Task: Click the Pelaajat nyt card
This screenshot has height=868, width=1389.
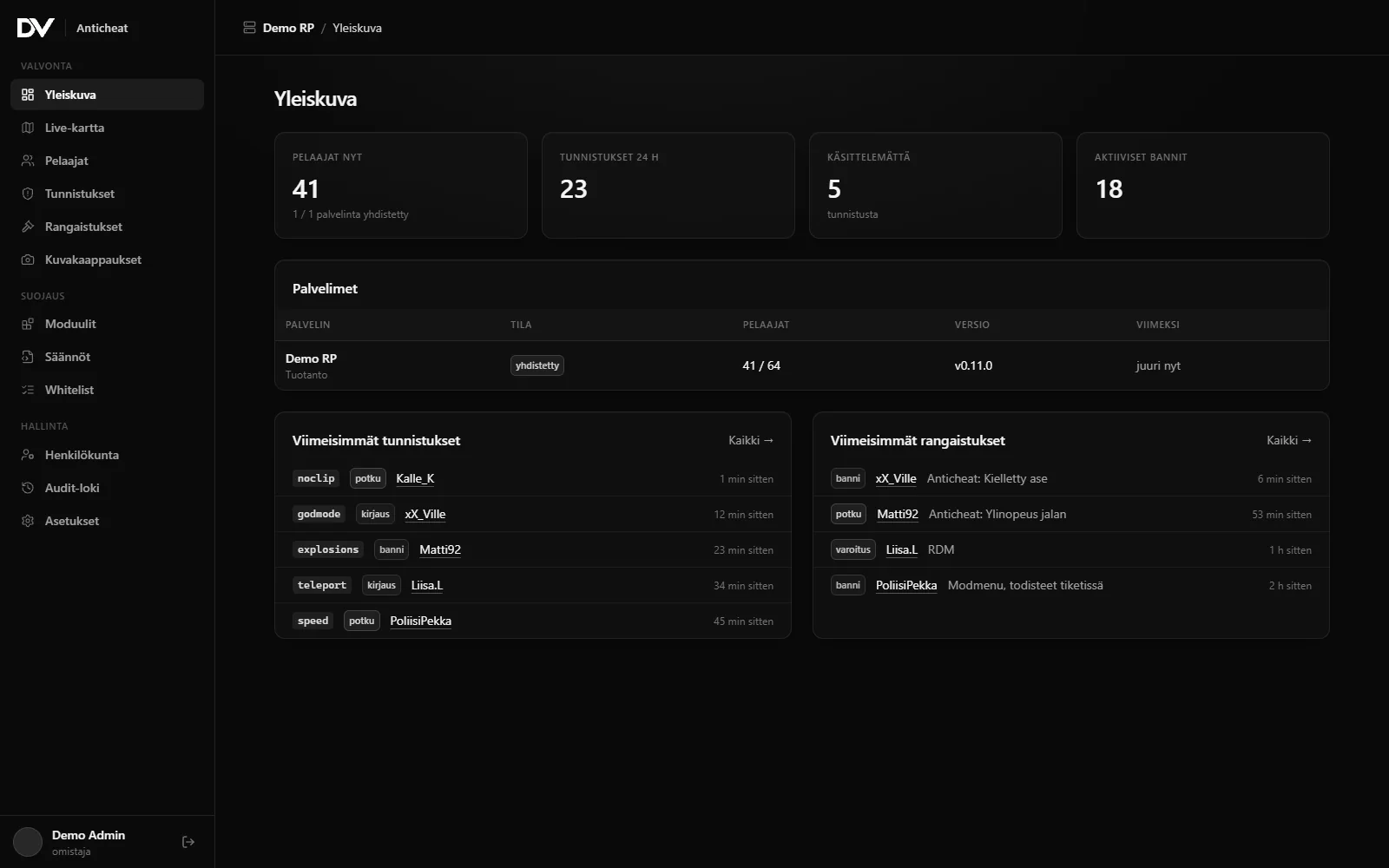Action: pos(401,185)
